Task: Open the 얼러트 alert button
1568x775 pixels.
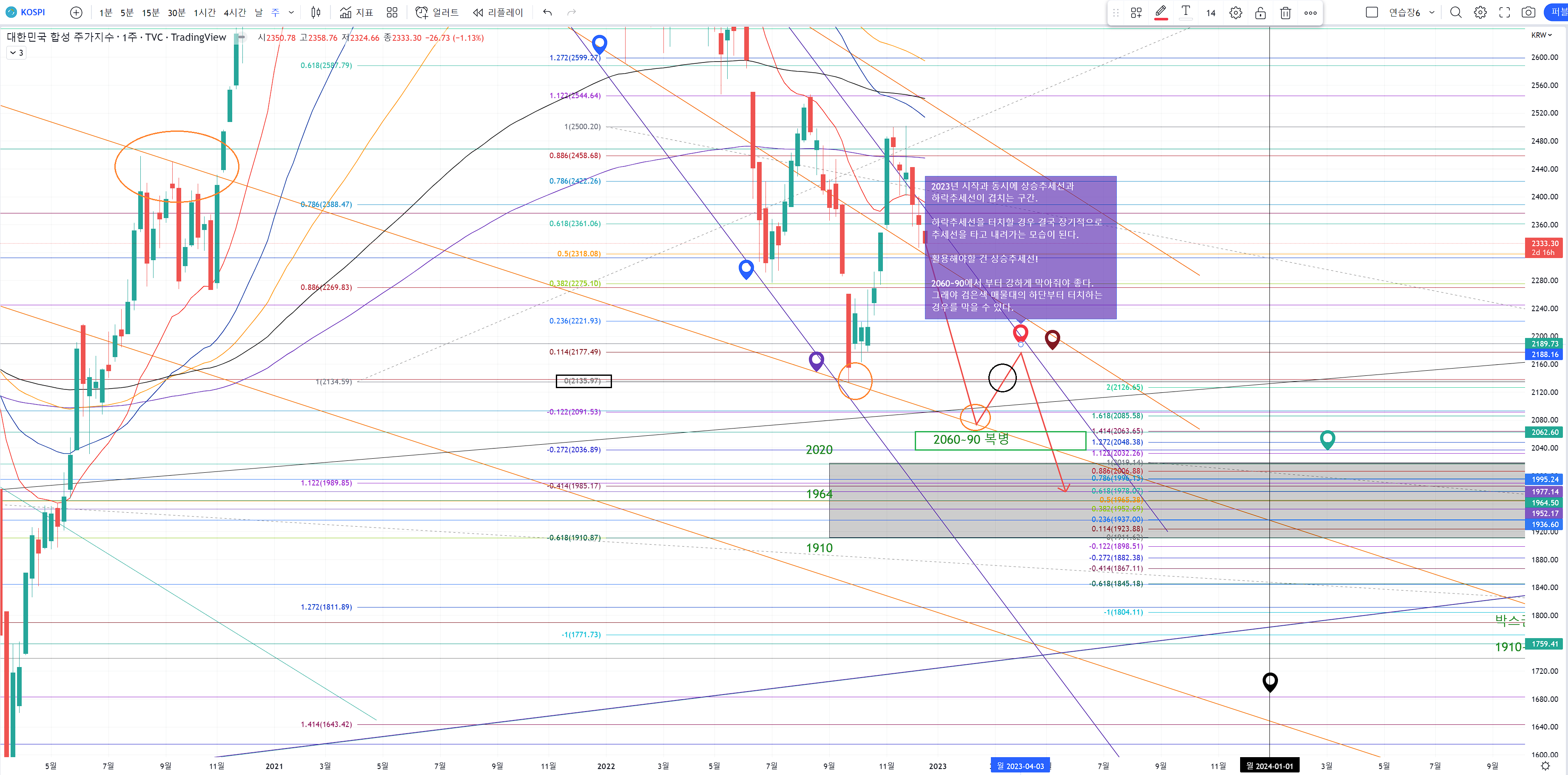Action: pyautogui.click(x=437, y=12)
